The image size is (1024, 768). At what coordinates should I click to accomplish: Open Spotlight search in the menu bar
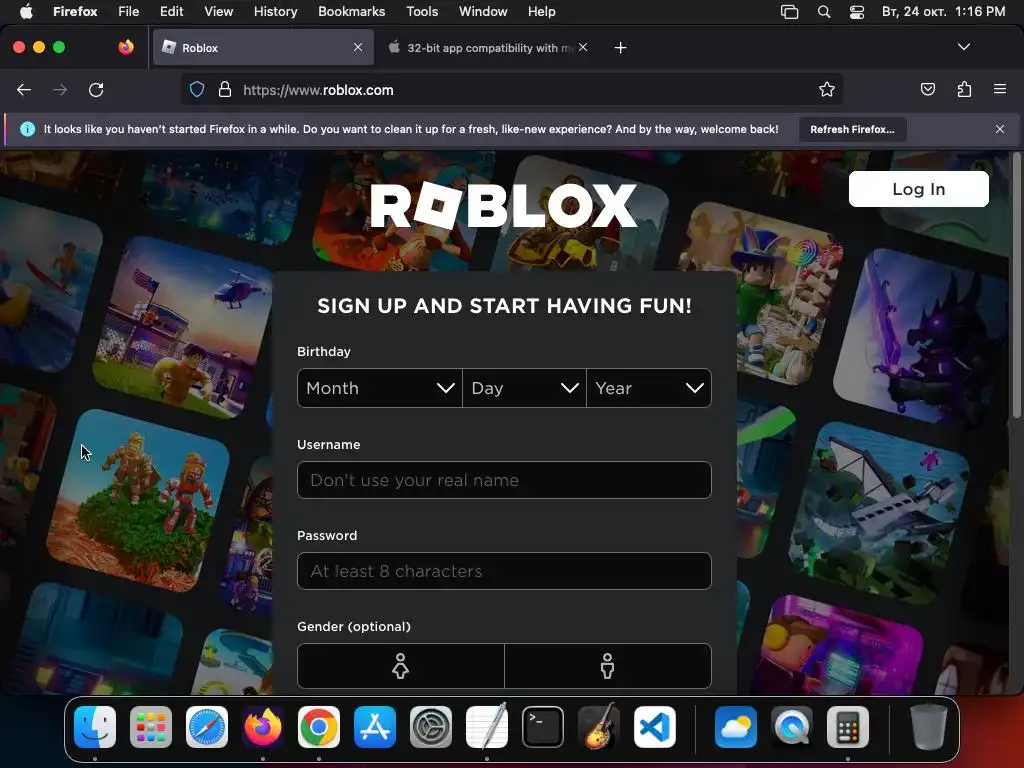[x=824, y=12]
